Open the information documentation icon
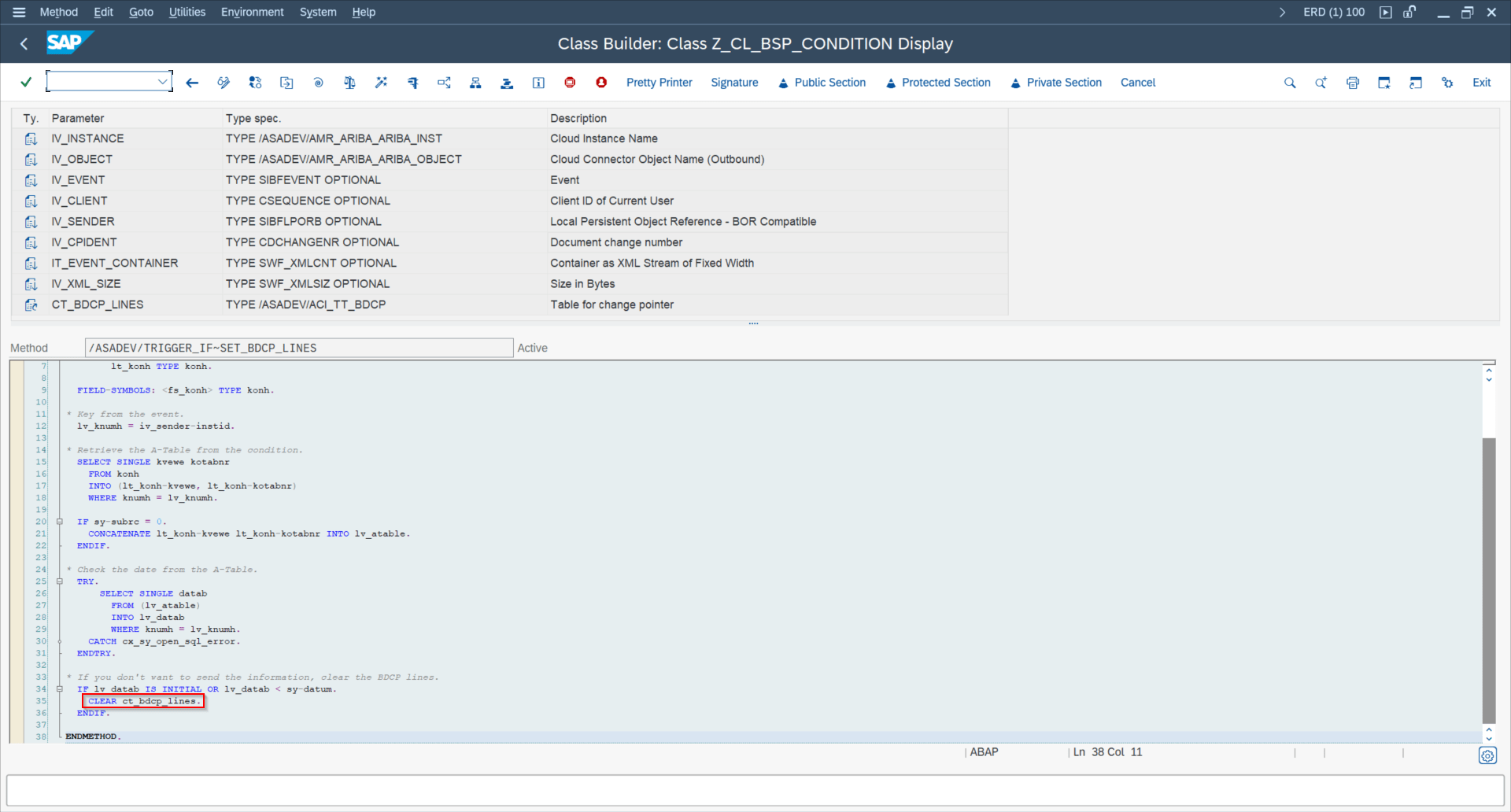The image size is (1511, 812). coord(538,83)
